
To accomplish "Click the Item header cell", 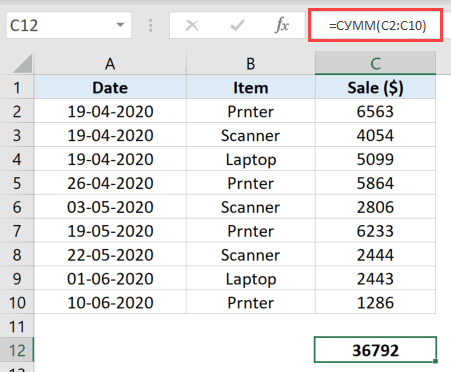I will click(251, 87).
